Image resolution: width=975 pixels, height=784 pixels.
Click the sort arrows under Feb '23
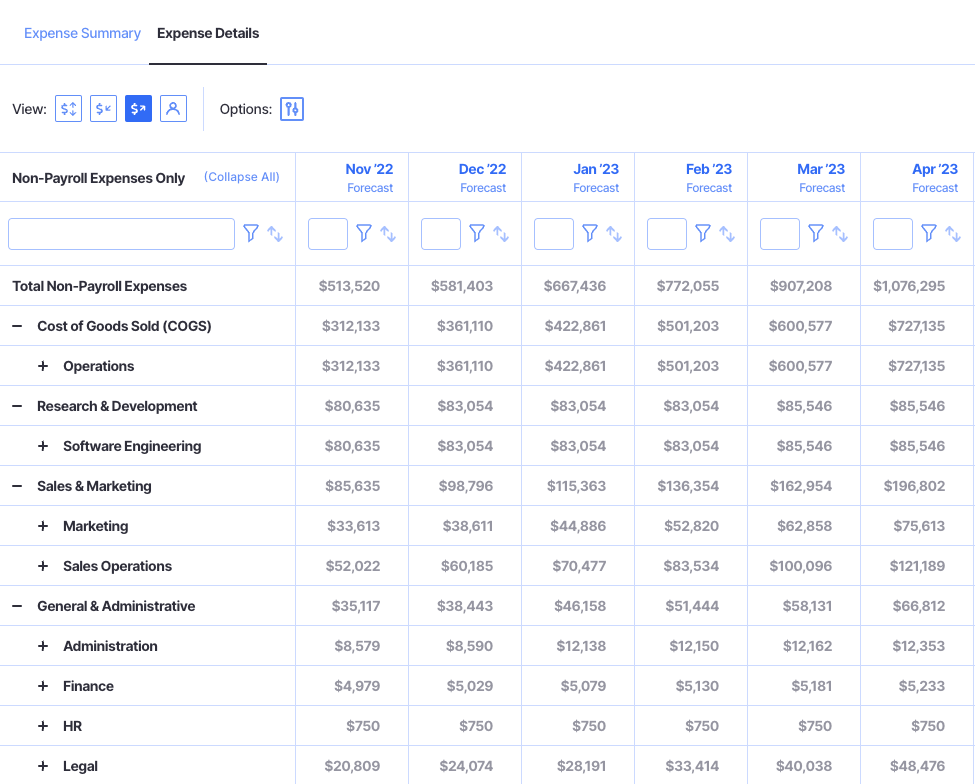(x=726, y=232)
